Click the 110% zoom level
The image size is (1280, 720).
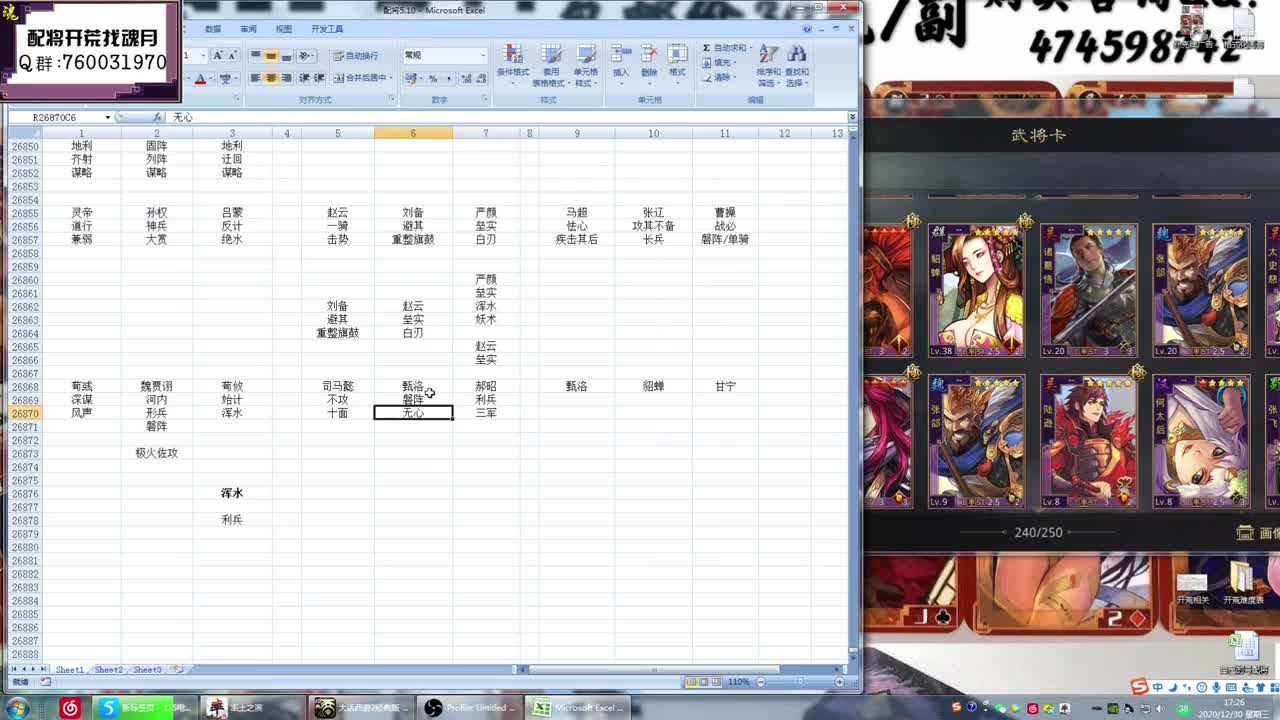coord(738,682)
